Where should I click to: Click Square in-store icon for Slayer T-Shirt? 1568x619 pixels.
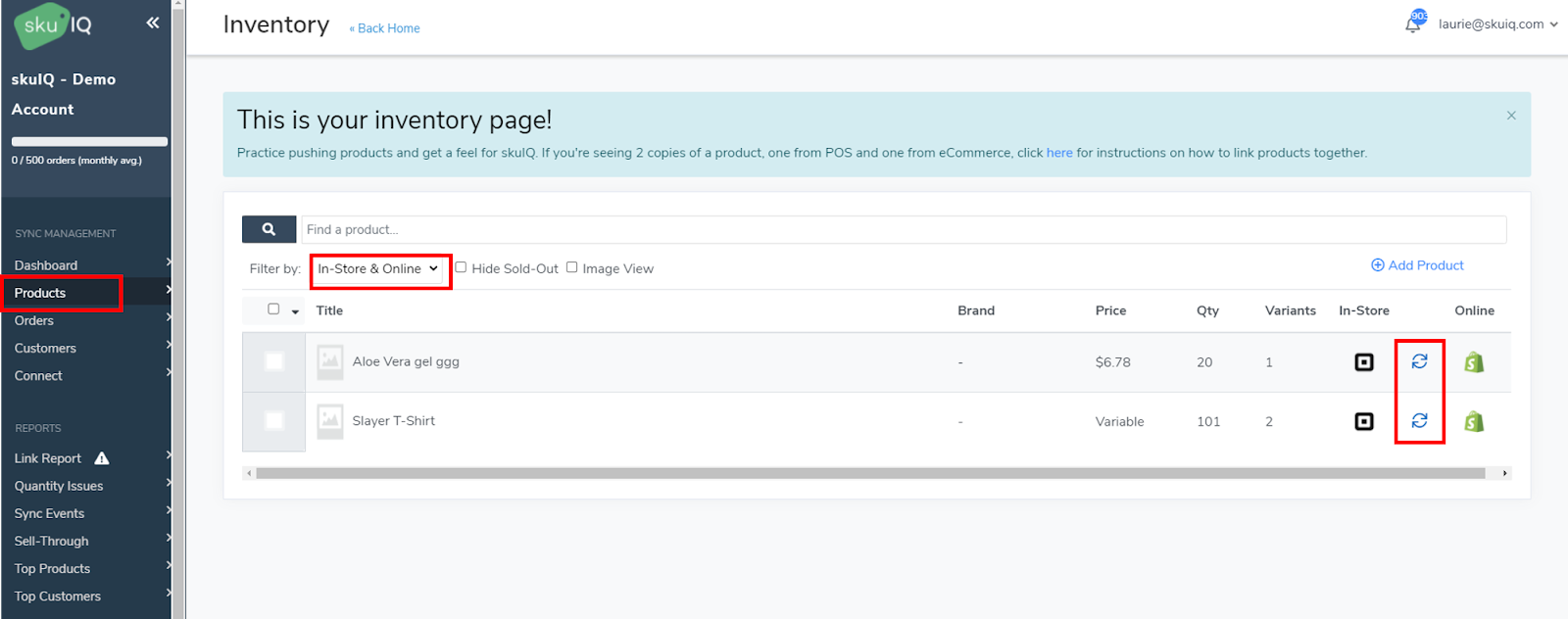[x=1363, y=421]
